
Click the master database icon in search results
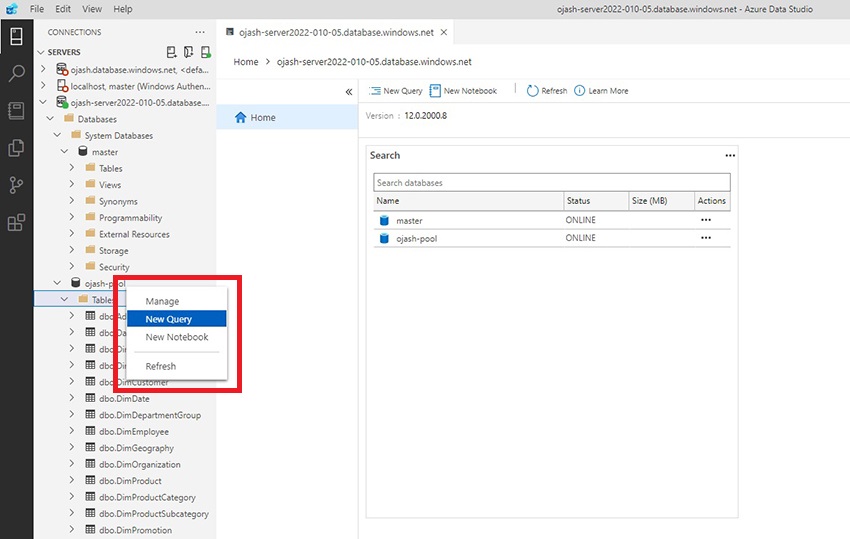(384, 221)
